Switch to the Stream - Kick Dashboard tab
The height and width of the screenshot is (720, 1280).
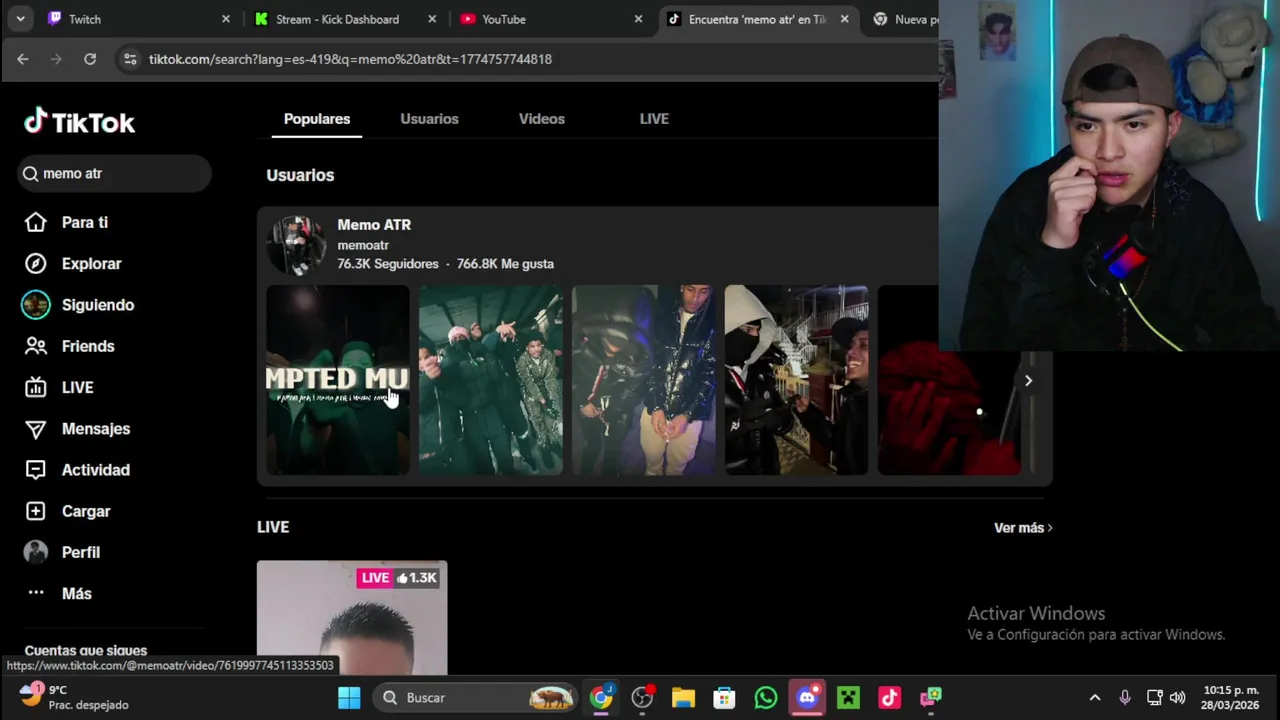click(x=345, y=19)
